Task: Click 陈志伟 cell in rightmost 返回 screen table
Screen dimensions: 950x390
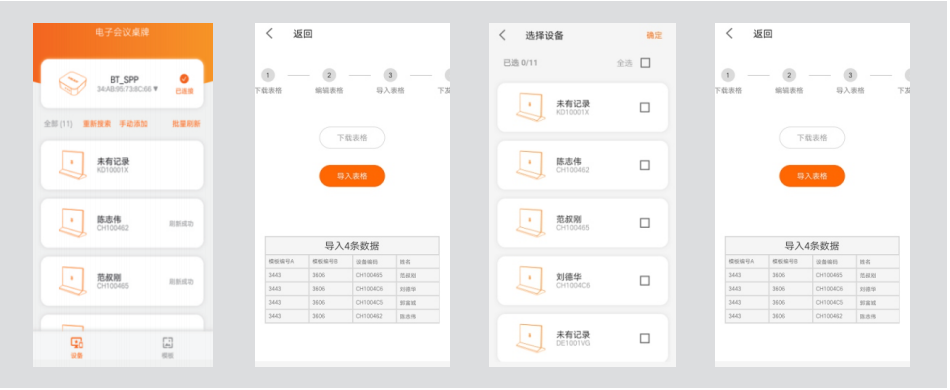Action: [x=877, y=316]
